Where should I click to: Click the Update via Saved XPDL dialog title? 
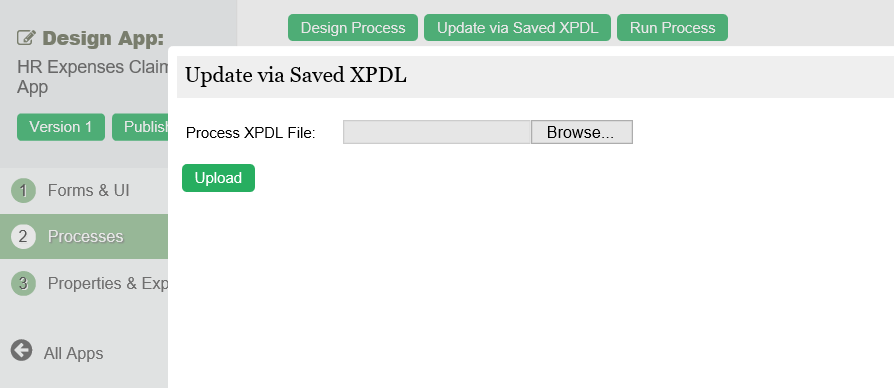pos(296,75)
